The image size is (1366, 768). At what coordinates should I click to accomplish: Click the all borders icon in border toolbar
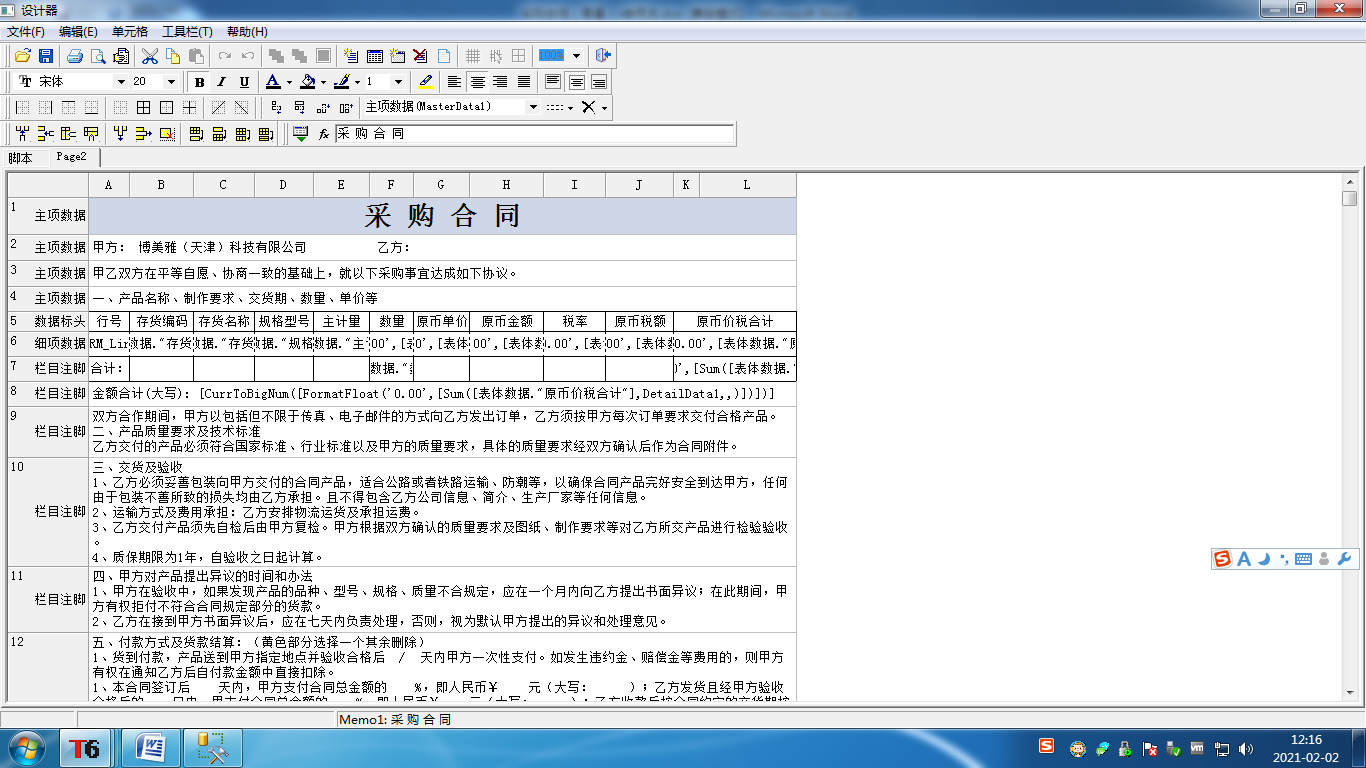point(143,107)
